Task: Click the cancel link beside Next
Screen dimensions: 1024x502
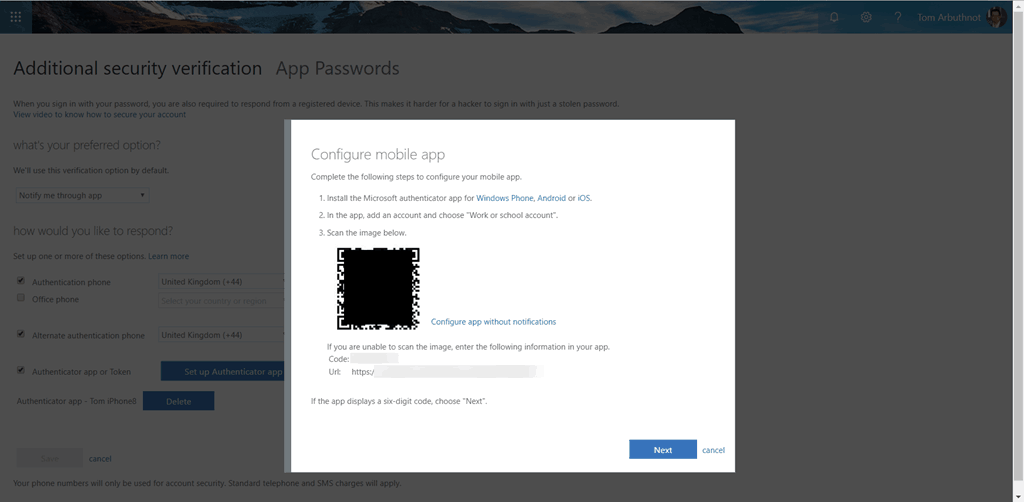Action: pos(713,450)
